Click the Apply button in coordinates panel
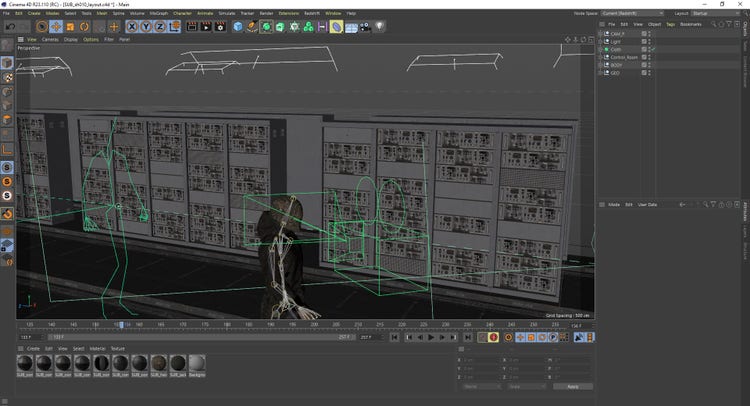Image resolution: width=750 pixels, height=406 pixels. click(572, 386)
